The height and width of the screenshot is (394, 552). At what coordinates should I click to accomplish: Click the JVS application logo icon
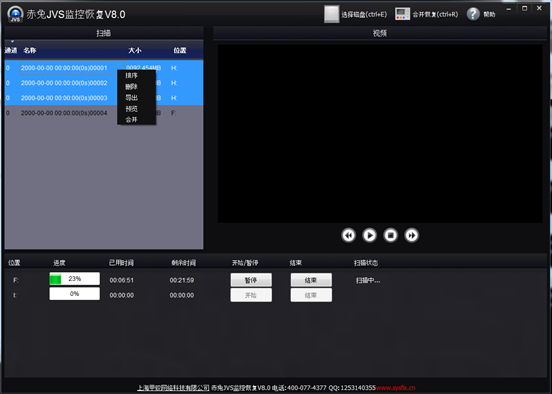tap(15, 14)
